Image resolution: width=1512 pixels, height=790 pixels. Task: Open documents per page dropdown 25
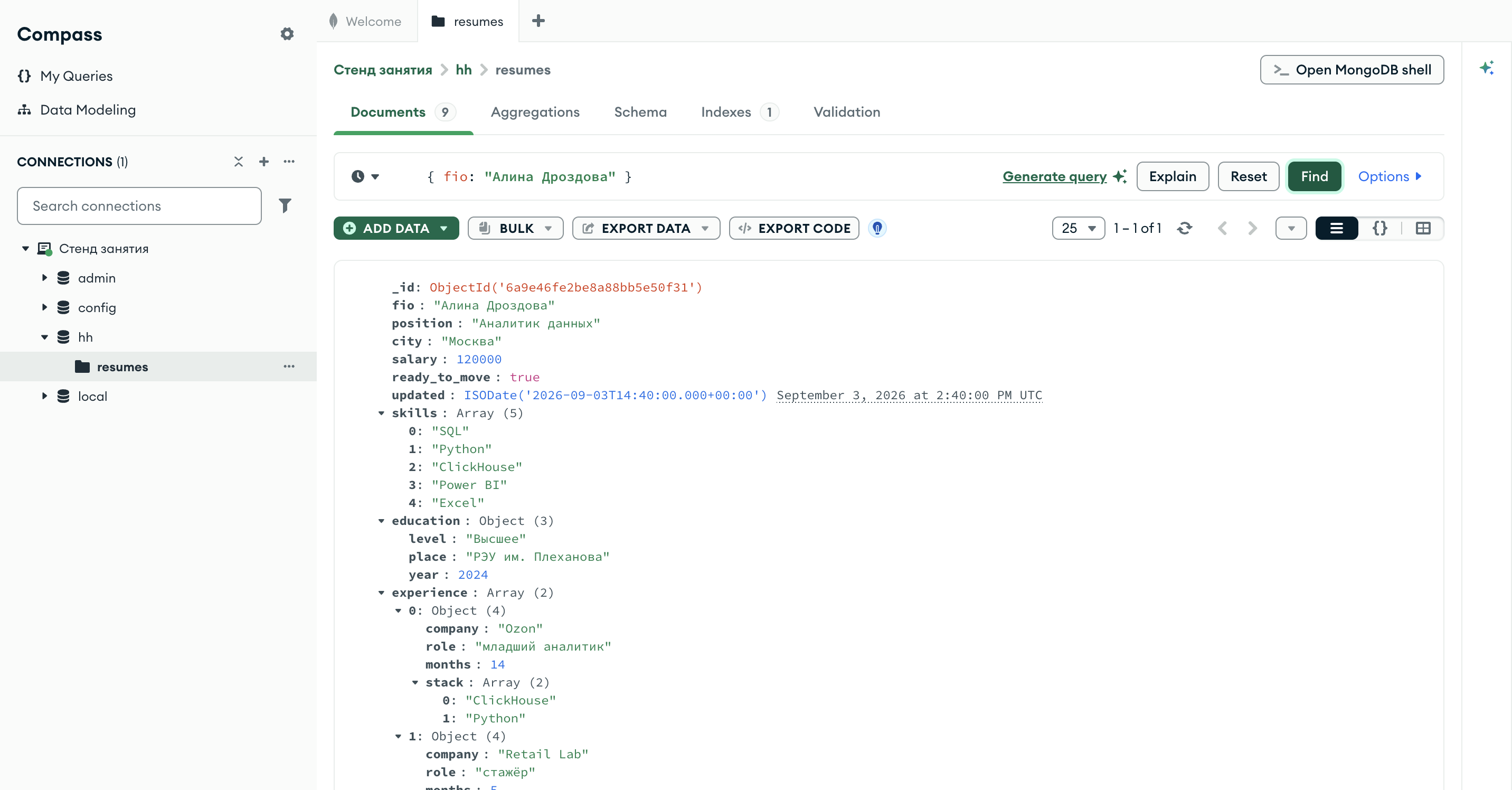point(1078,228)
